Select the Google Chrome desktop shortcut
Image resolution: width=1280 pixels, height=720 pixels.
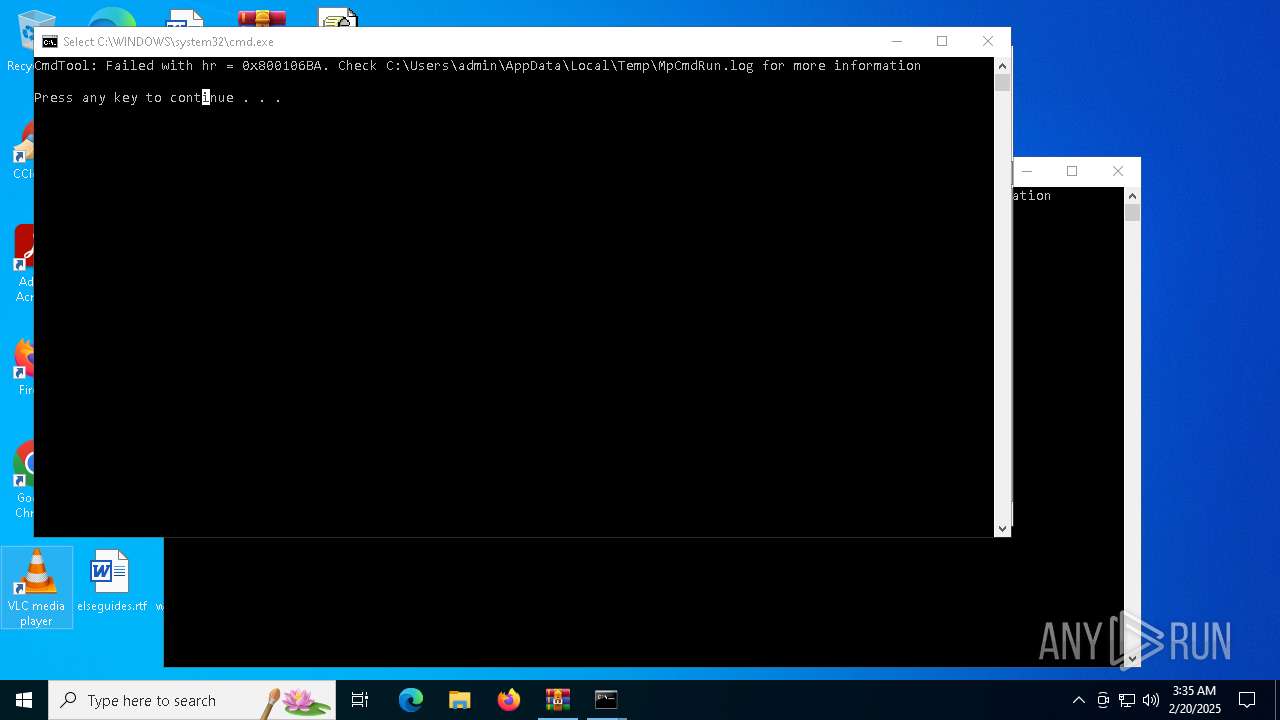[24, 480]
